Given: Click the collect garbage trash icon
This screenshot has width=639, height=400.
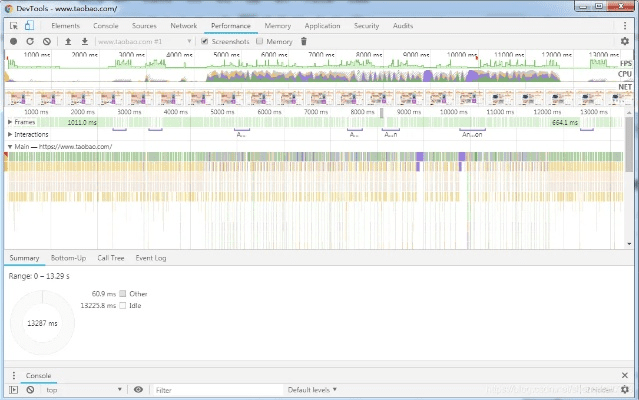Looking at the screenshot, I should point(304,41).
